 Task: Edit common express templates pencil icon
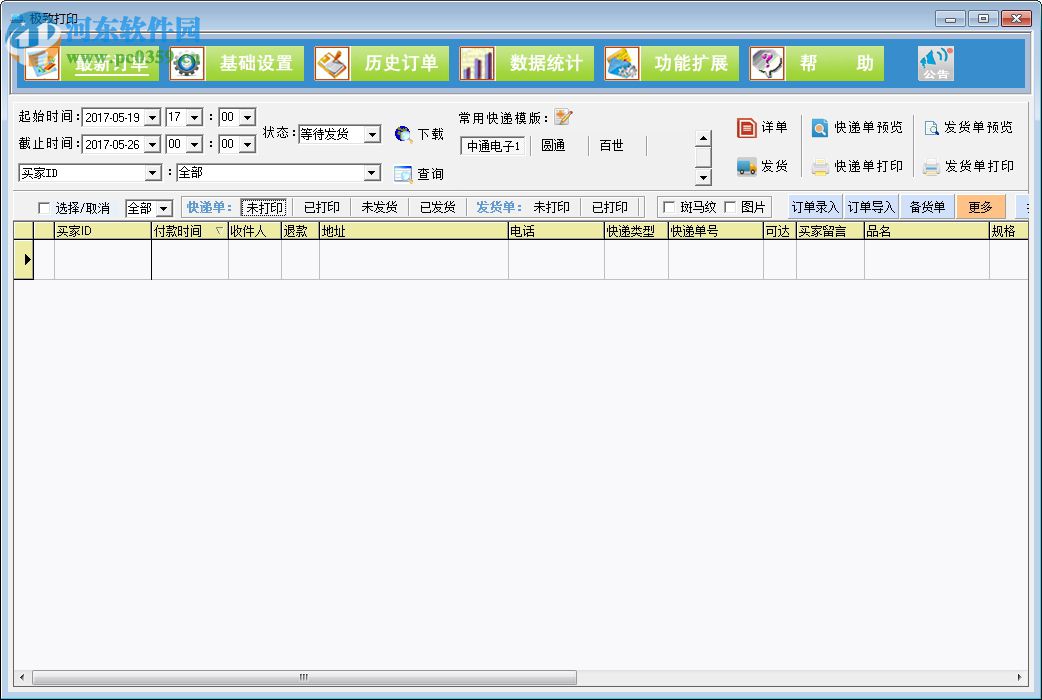coord(563,117)
